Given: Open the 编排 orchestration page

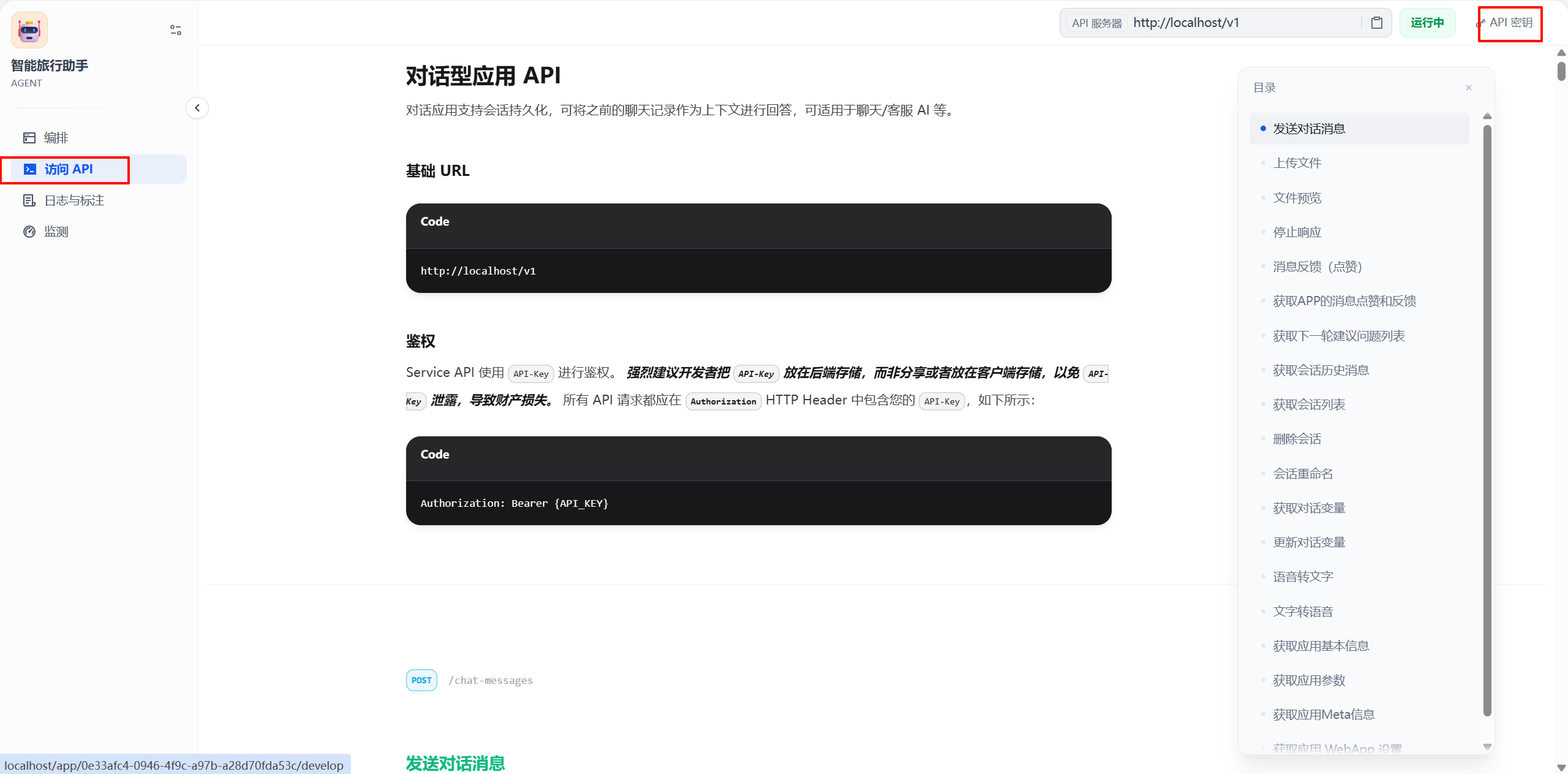Looking at the screenshot, I should click(x=56, y=138).
